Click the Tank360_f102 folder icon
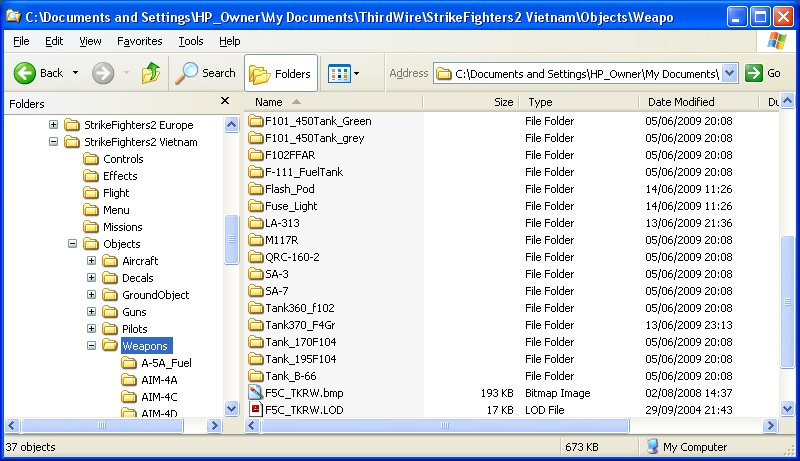The width and height of the screenshot is (800, 461). tap(256, 308)
